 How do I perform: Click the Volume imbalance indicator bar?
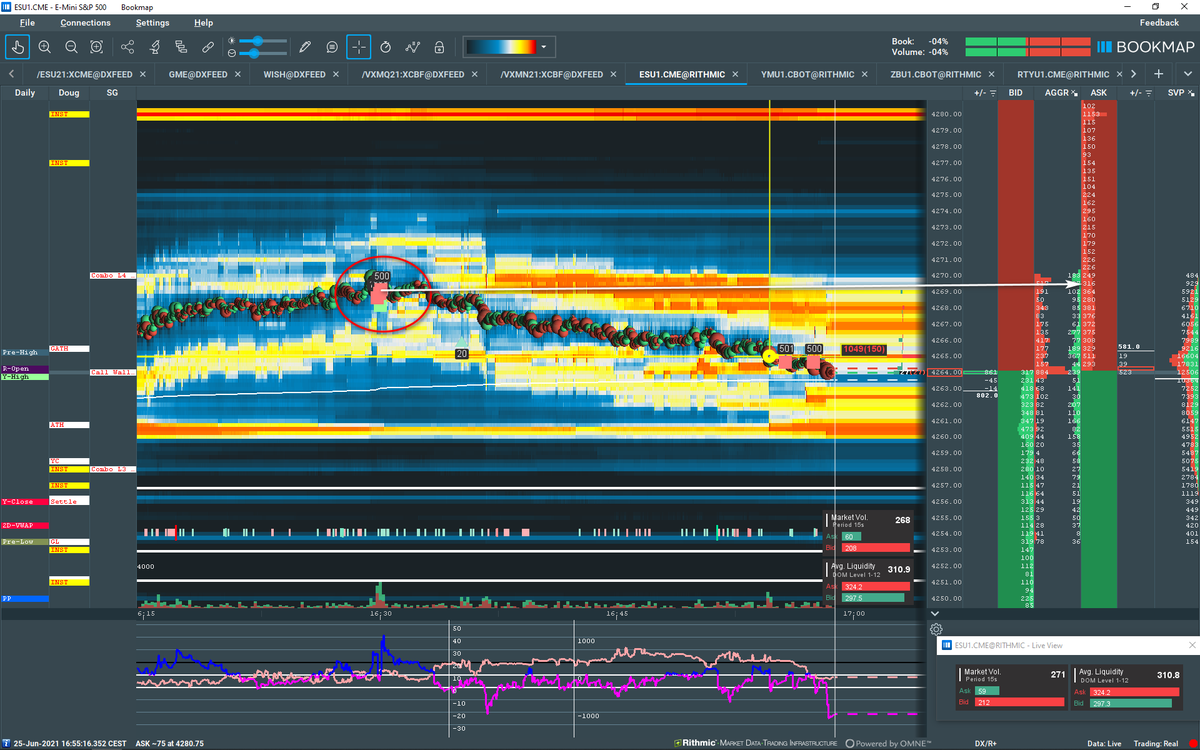point(1027,51)
